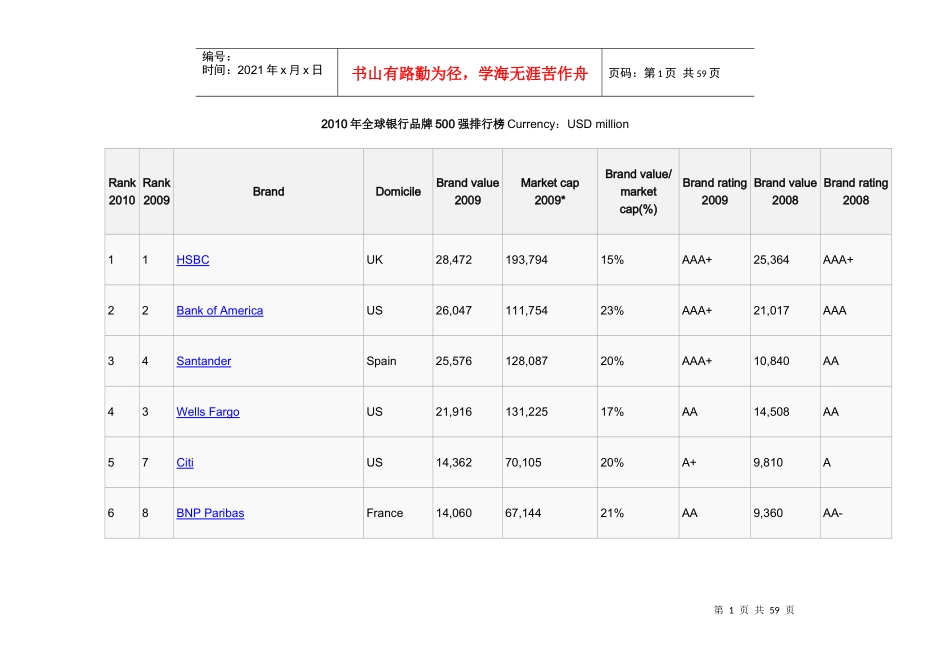Select the Rank 2009 column header
This screenshot has height=672, width=950.
[156, 191]
